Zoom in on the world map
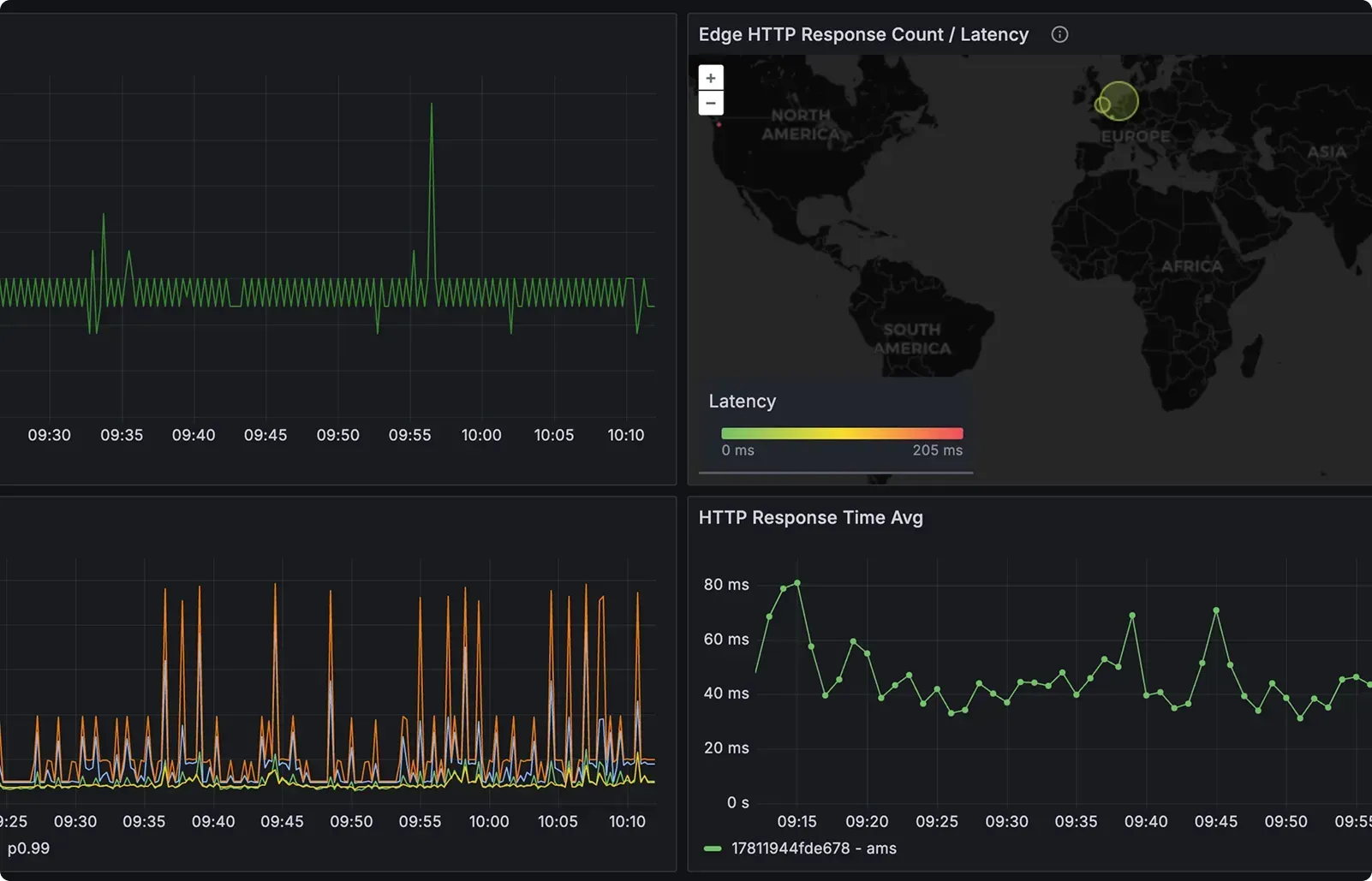 (x=711, y=78)
